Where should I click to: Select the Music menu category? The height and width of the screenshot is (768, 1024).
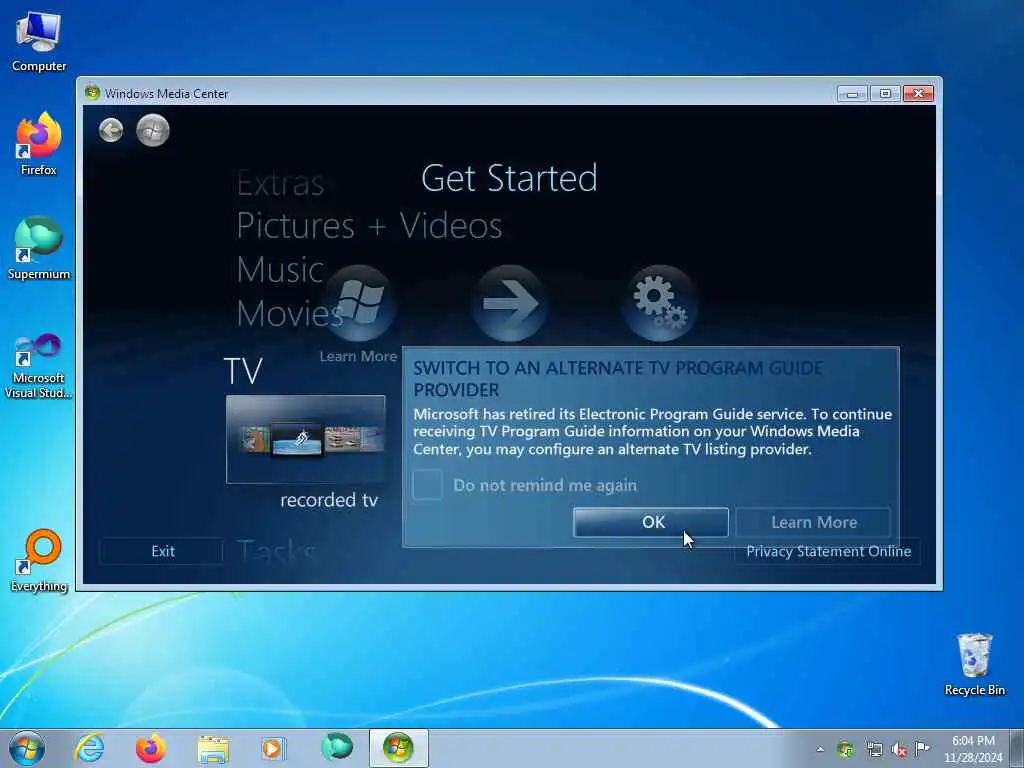coord(280,270)
